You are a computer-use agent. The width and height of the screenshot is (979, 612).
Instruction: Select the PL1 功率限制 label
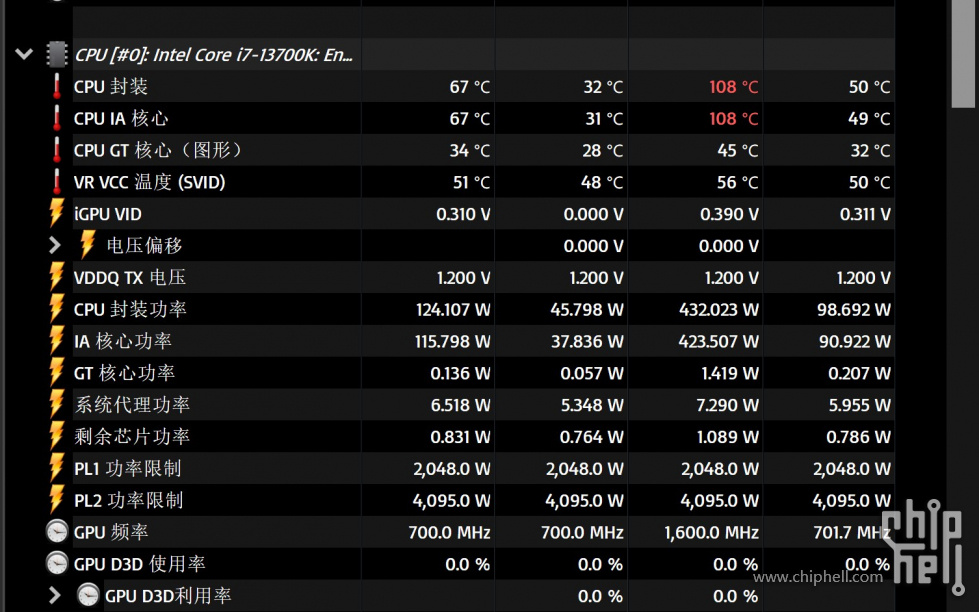point(127,468)
